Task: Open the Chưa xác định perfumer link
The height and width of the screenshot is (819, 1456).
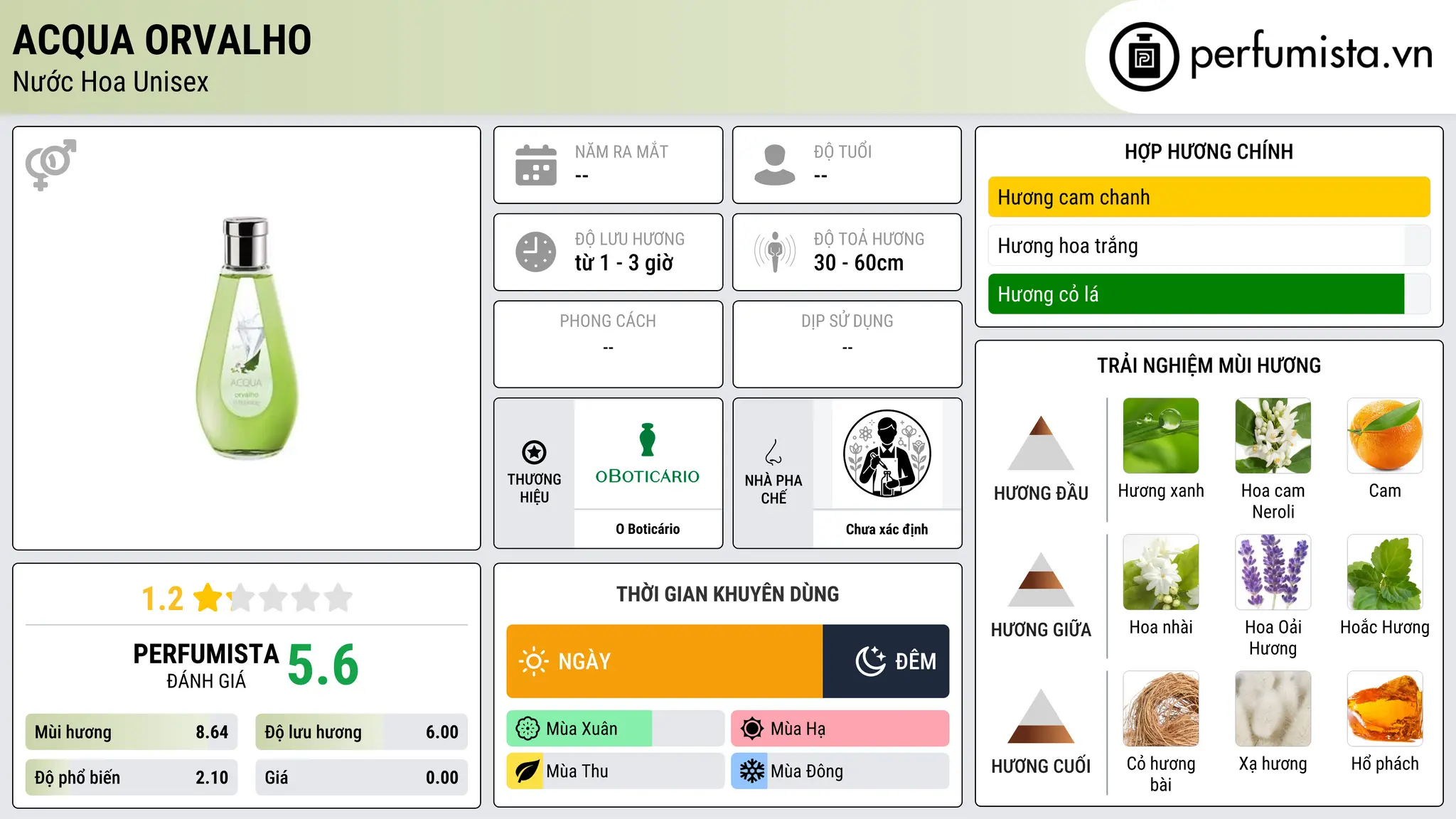Action: coord(887,529)
